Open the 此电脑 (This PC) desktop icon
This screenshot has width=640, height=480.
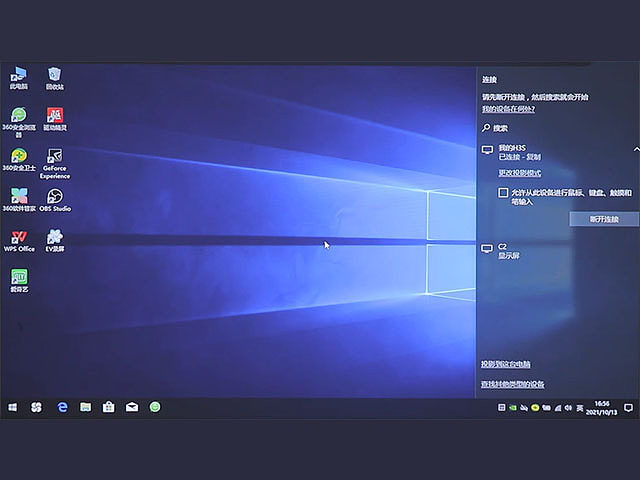19,78
